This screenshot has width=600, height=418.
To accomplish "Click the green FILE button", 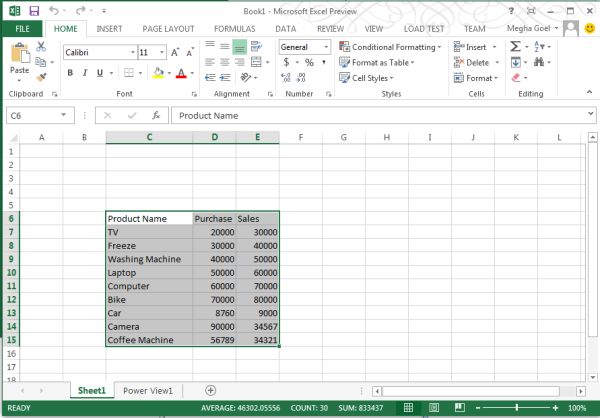I will [22, 29].
